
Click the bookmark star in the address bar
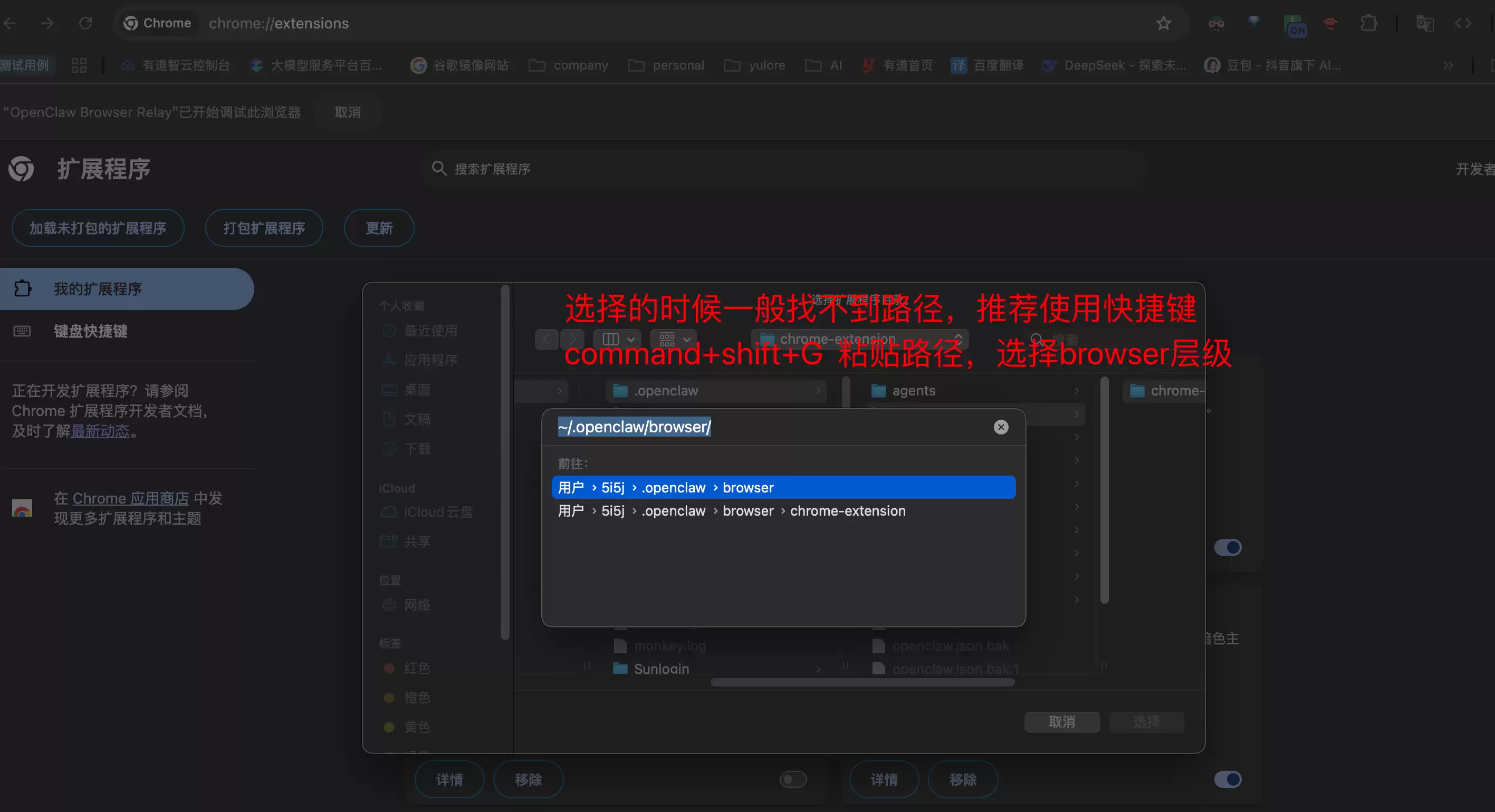pyautogui.click(x=1164, y=23)
